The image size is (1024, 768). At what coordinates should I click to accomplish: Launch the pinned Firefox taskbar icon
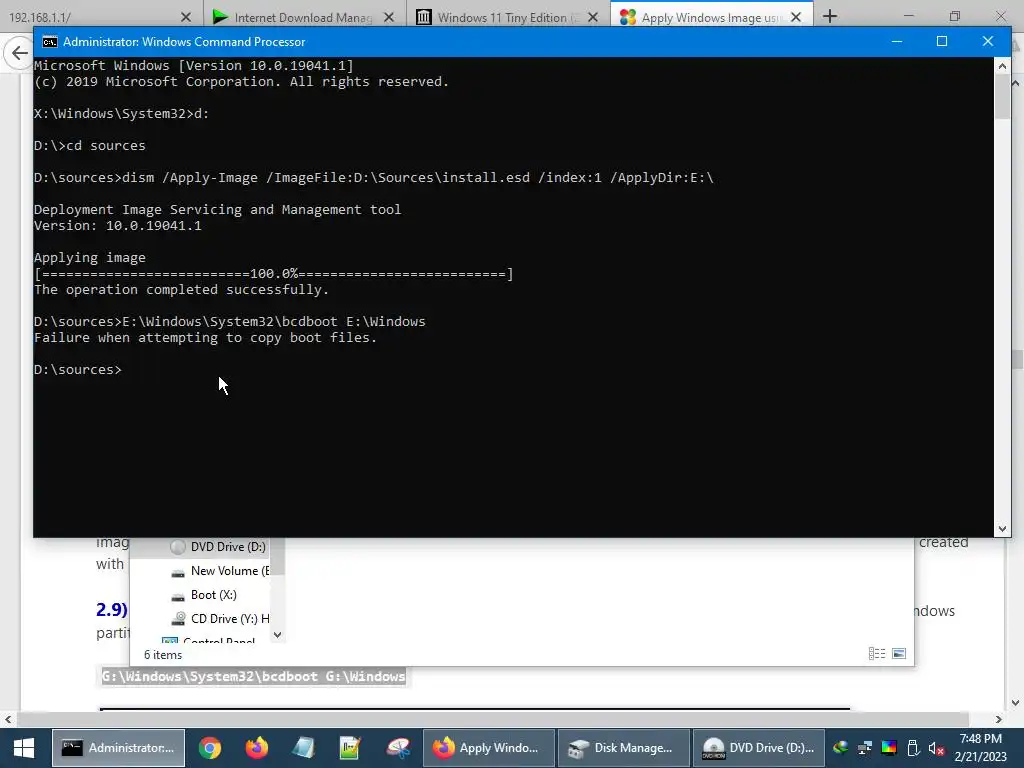tap(257, 748)
